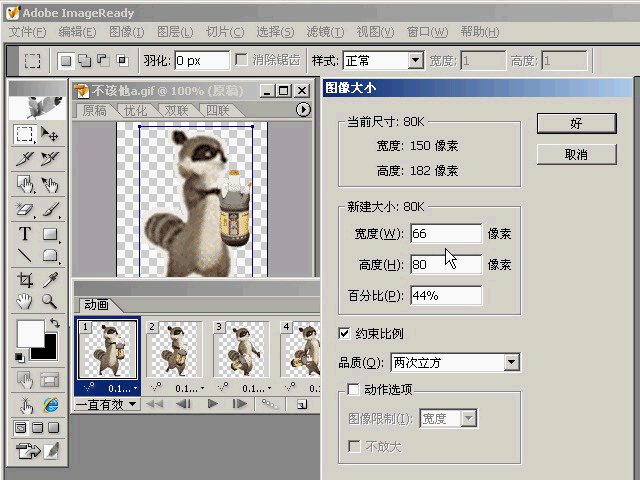Click the 好 button
Screen dimensions: 640x480
(576, 123)
